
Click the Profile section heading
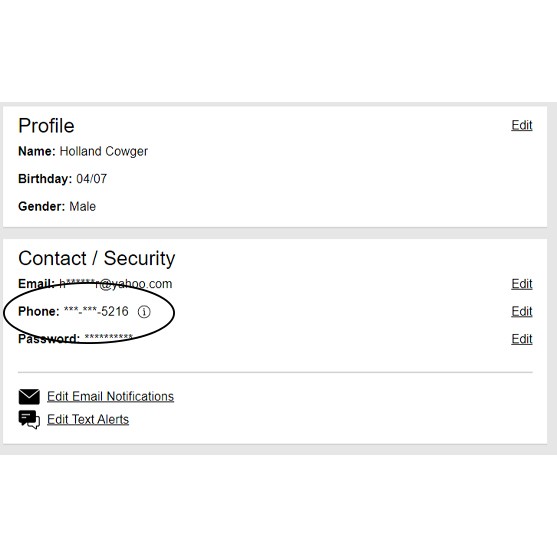(46, 126)
